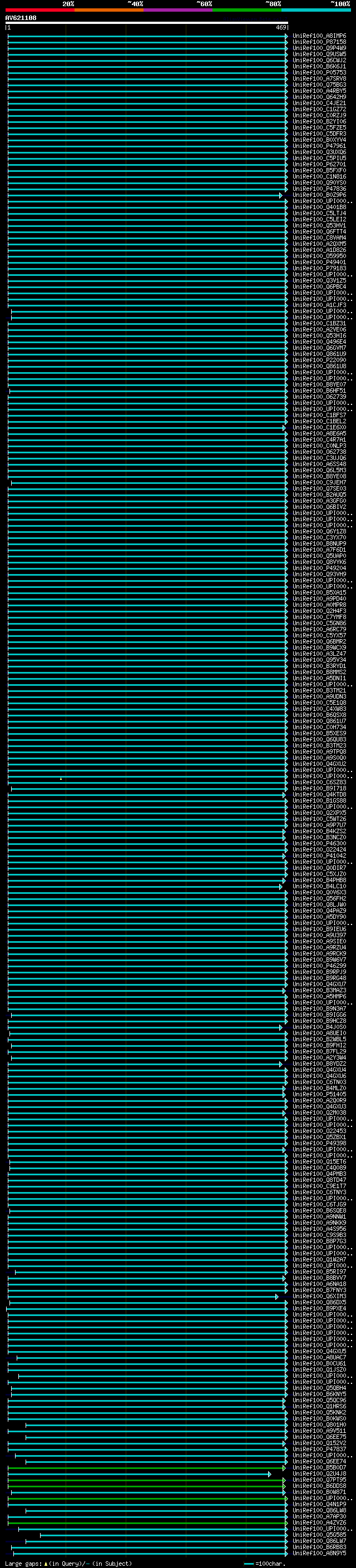Select the UniRef100_Q53HV1 label
356x1568 pixels.
(319, 225)
